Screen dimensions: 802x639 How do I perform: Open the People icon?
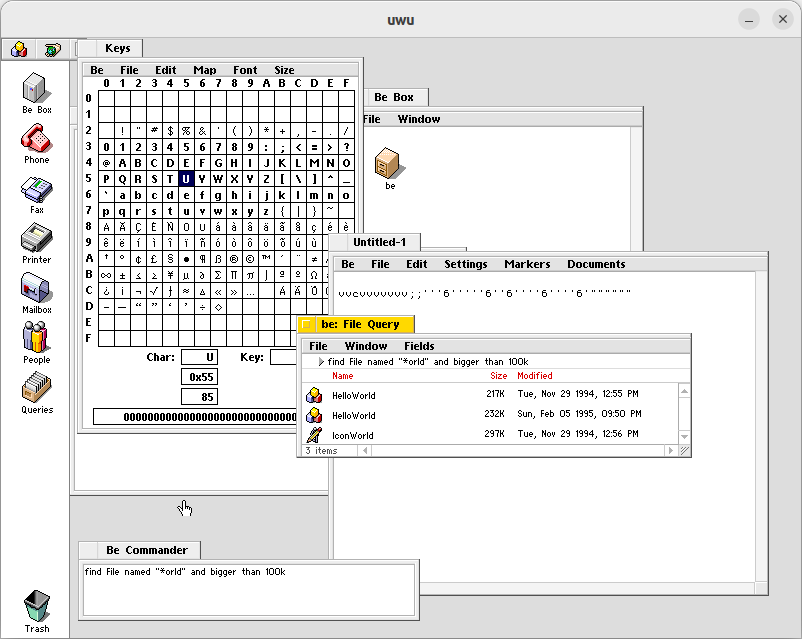click(36, 340)
